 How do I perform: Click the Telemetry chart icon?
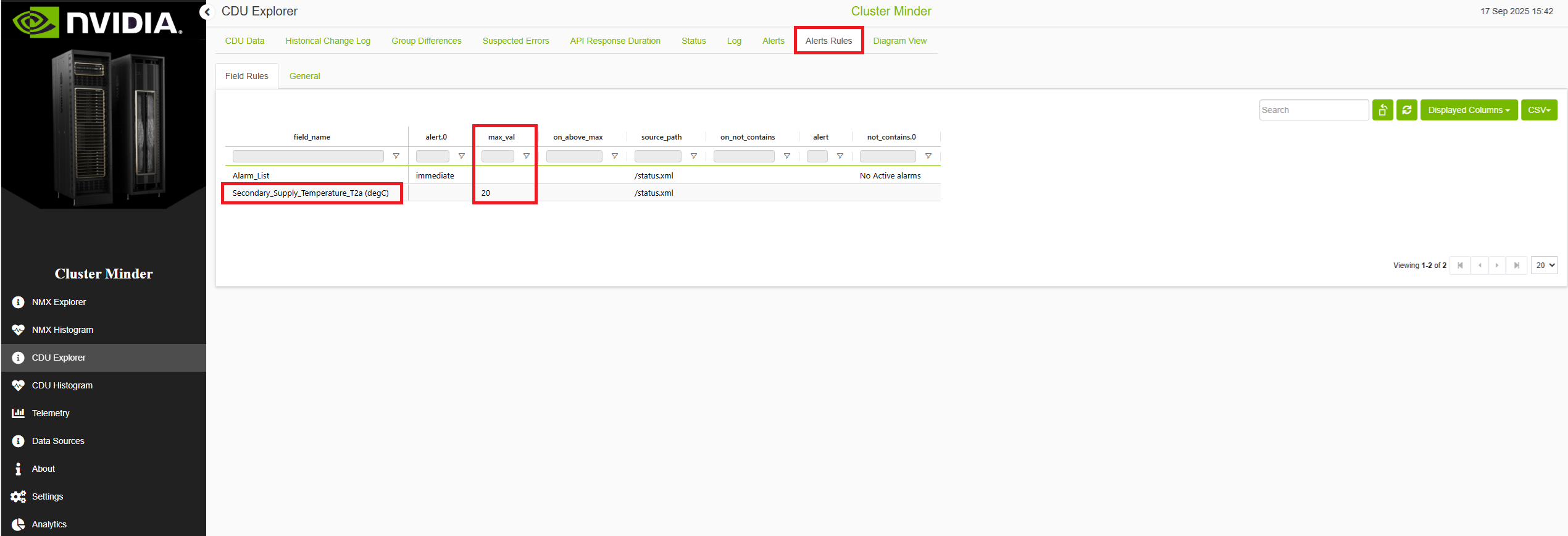click(x=18, y=413)
